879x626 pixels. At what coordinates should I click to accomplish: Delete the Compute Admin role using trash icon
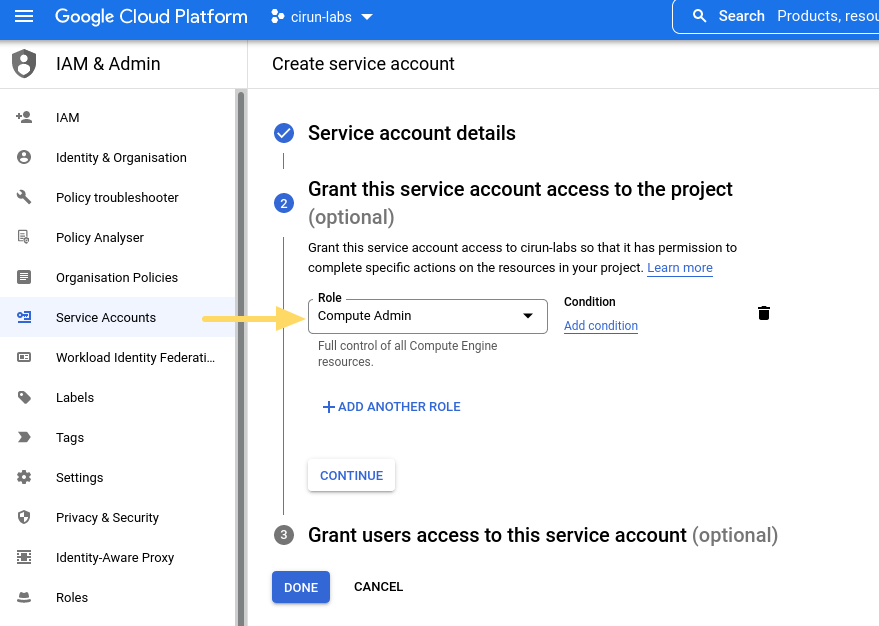tap(763, 313)
